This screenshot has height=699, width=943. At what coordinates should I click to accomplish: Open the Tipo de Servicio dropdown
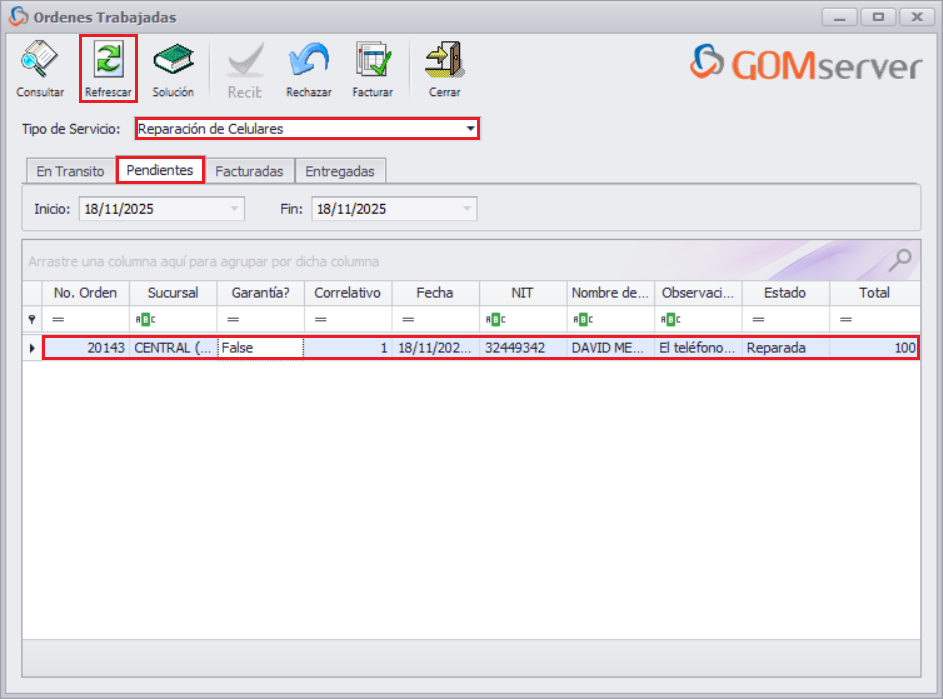point(470,128)
